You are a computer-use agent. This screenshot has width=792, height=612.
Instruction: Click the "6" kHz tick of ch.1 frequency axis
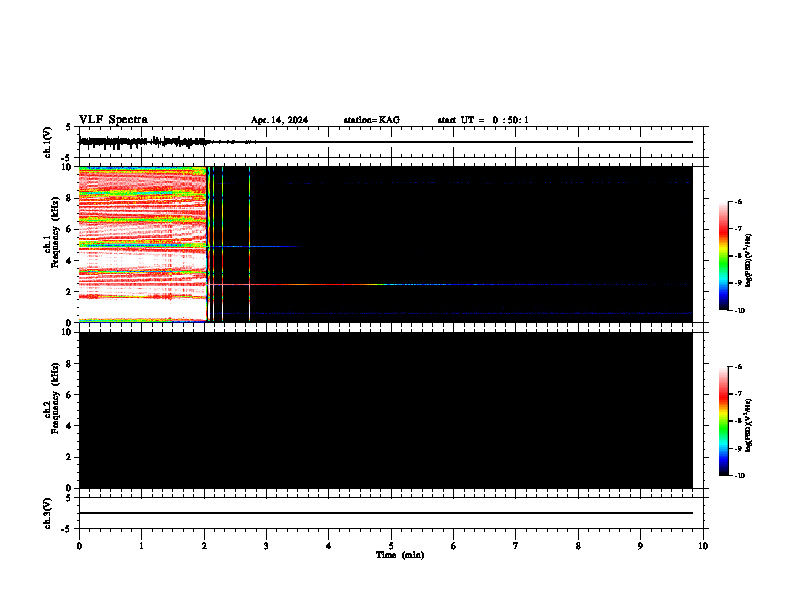coord(70,229)
